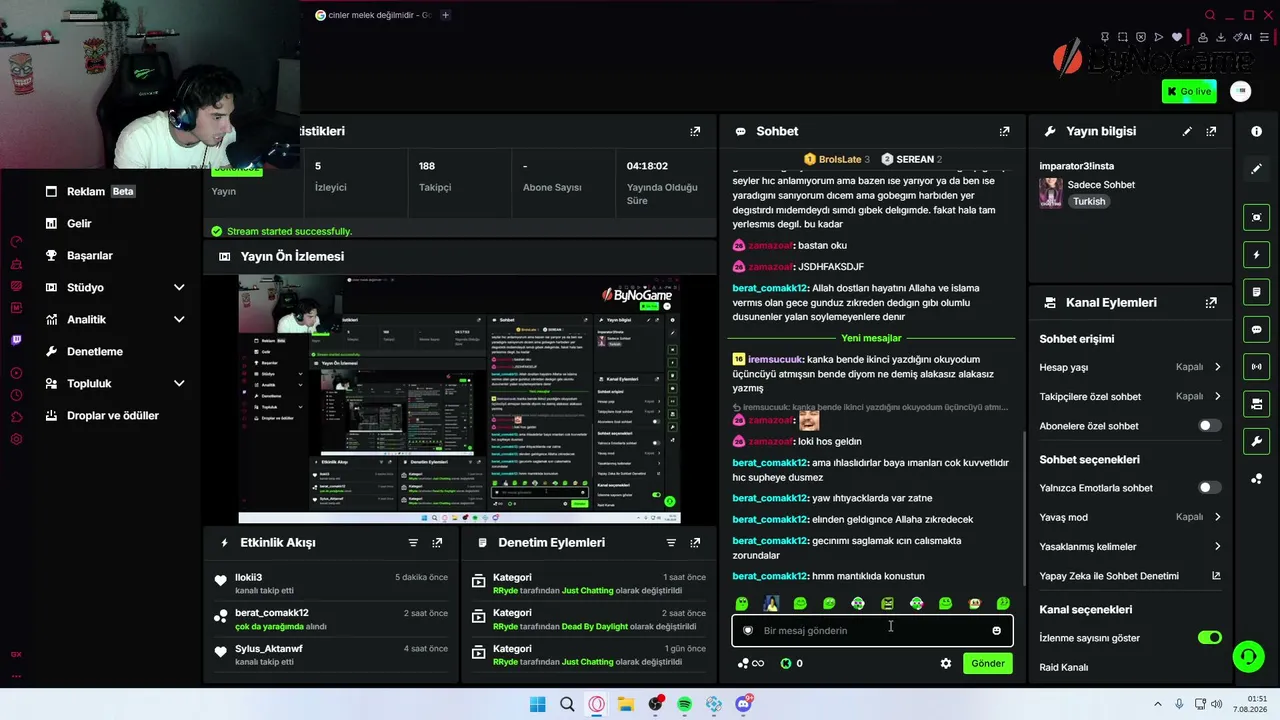Expand the Stüdyo menu section
This screenshot has height=720, width=1280.
(x=115, y=287)
